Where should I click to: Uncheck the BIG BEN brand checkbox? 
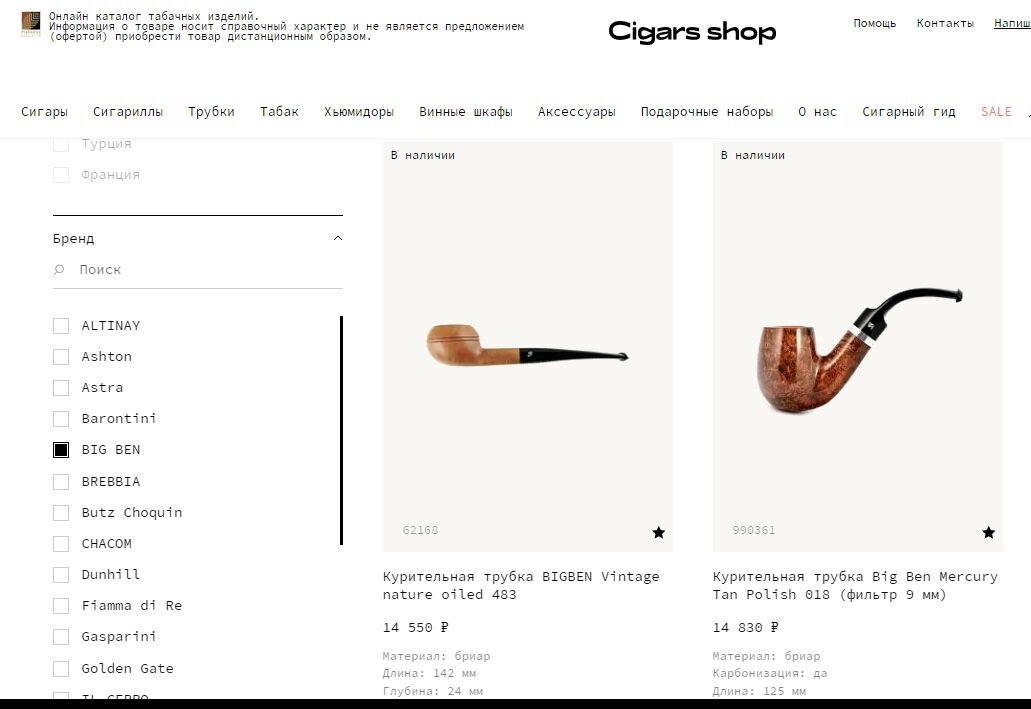click(x=60, y=450)
